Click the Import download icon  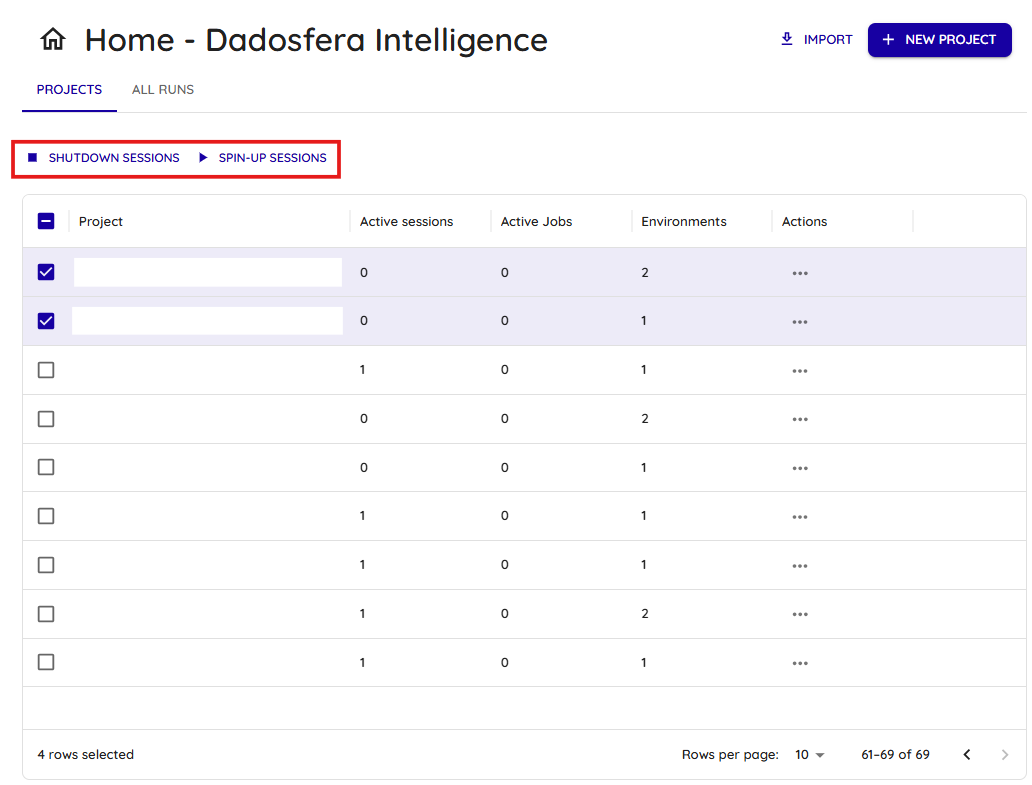(787, 39)
